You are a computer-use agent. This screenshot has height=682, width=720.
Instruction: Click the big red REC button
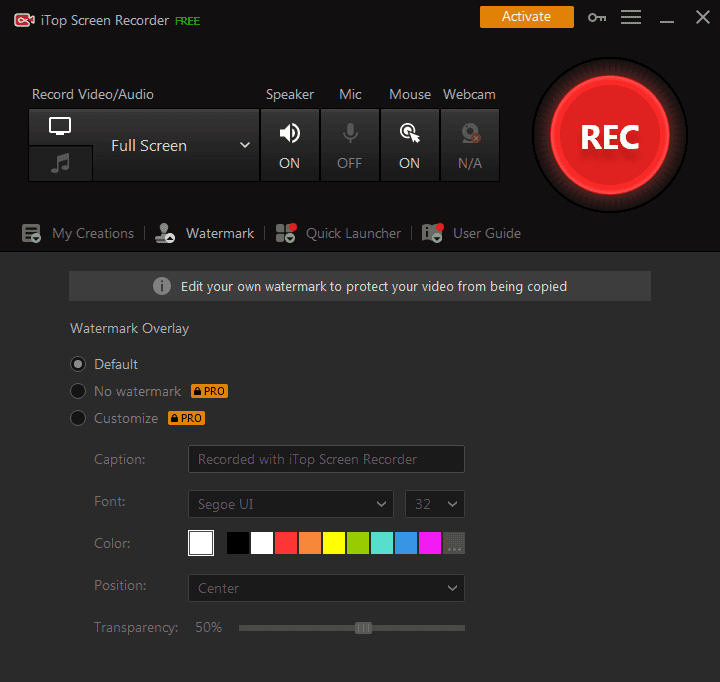(610, 135)
